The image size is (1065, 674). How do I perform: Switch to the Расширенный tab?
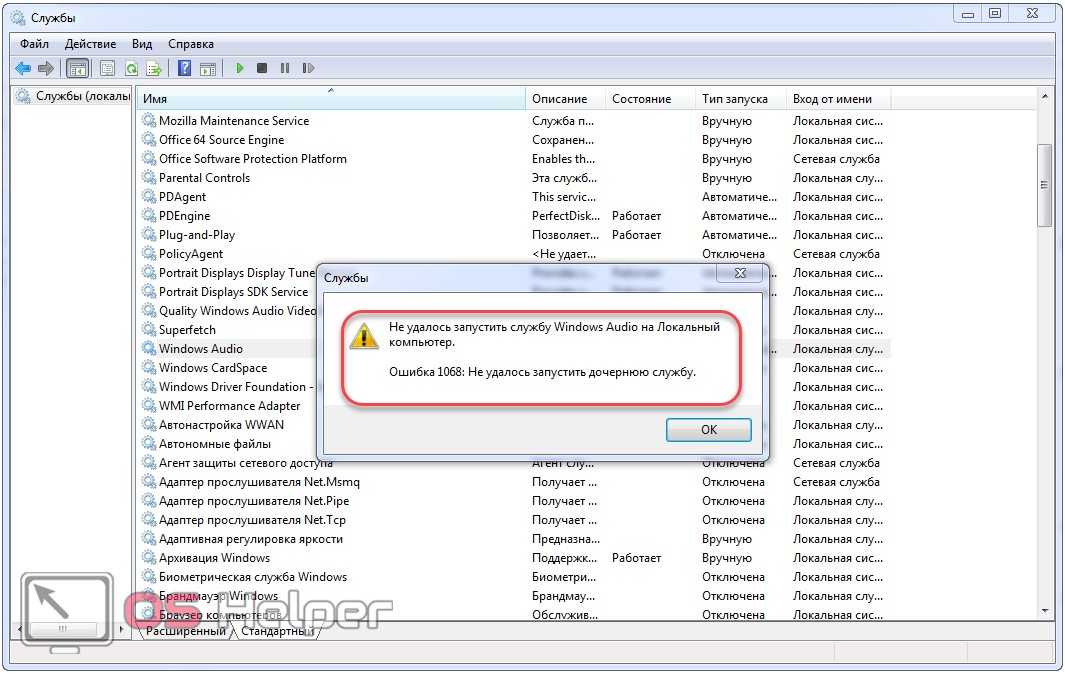coord(186,631)
